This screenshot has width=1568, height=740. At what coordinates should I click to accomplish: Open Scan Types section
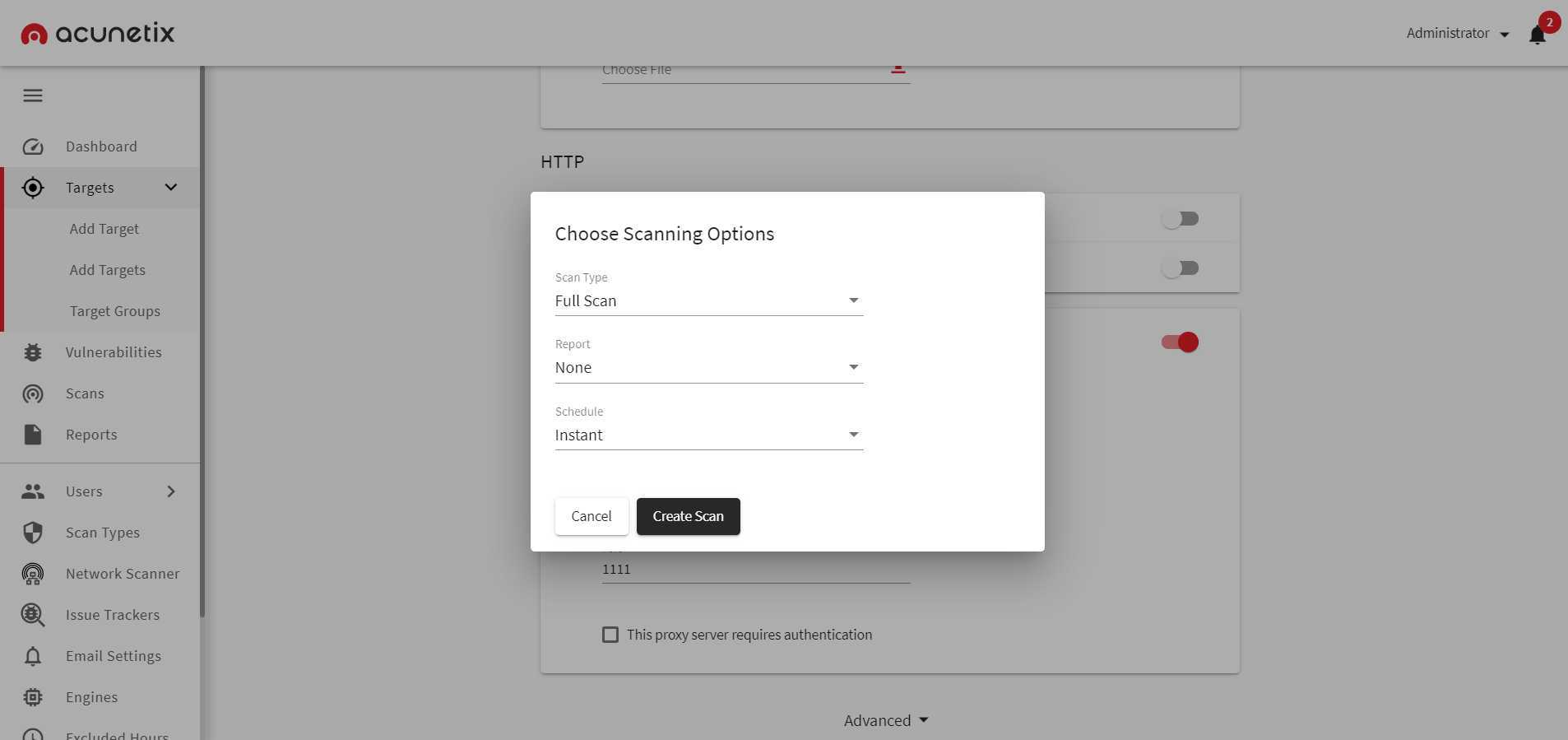(x=103, y=533)
